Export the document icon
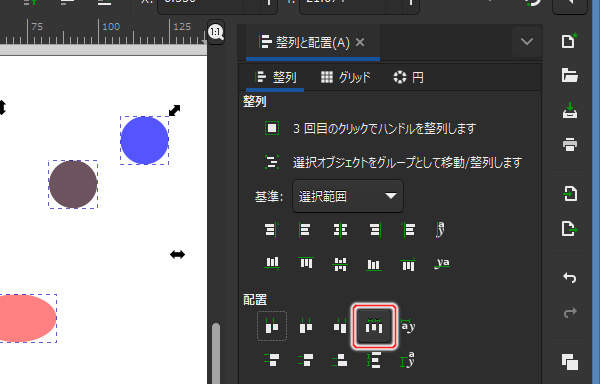The image size is (600, 384). 569,229
